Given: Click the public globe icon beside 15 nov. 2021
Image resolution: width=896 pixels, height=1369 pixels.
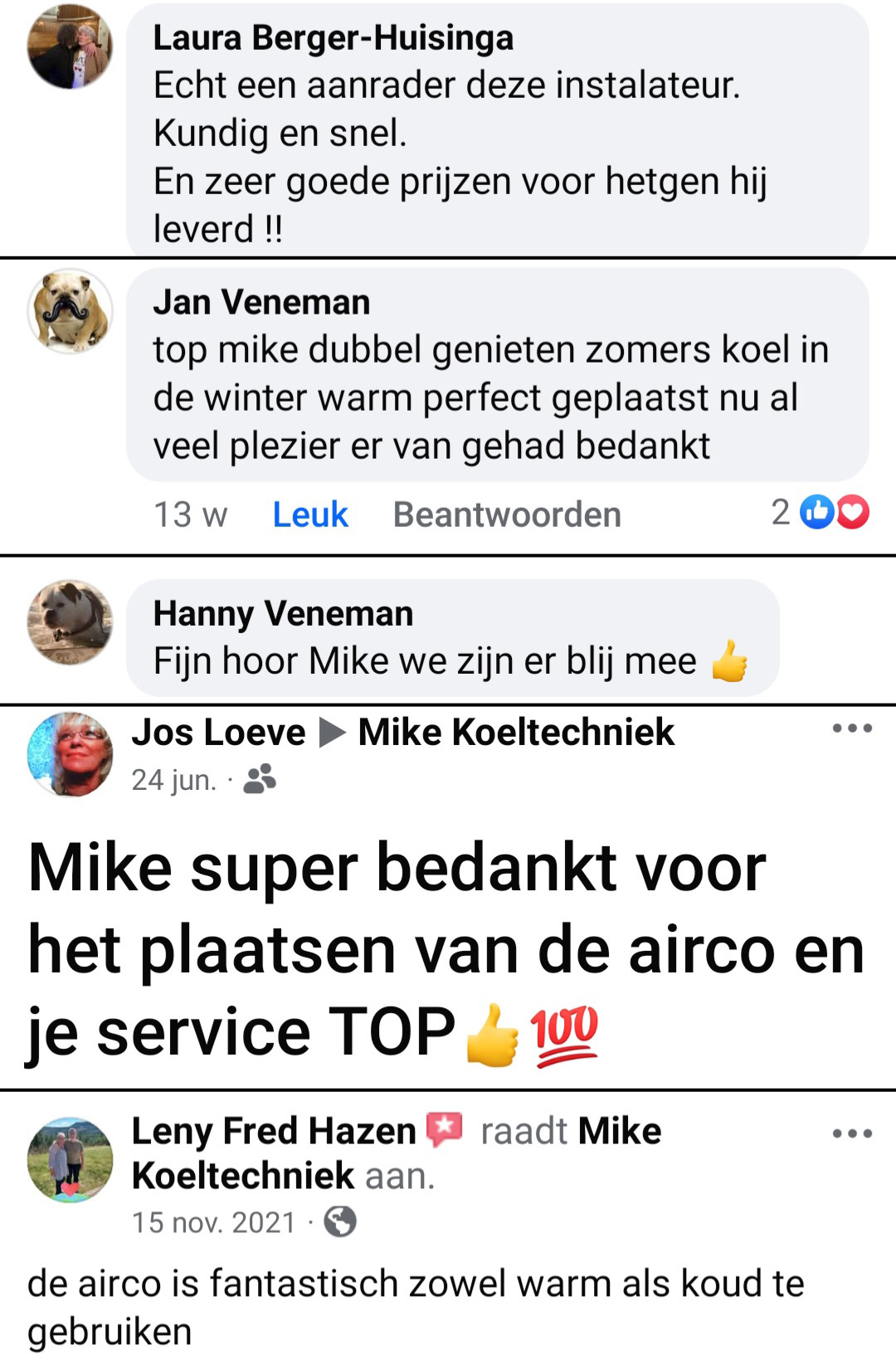Looking at the screenshot, I should (x=340, y=1221).
